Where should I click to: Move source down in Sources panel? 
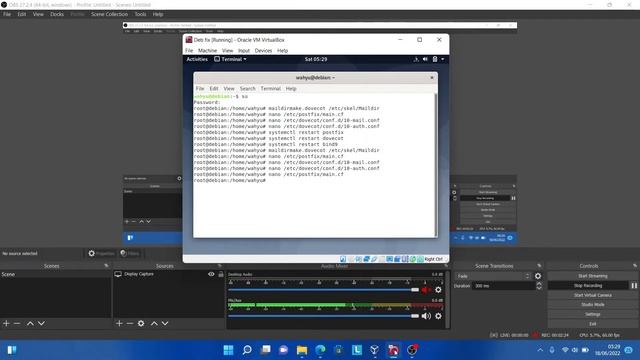click(165, 323)
